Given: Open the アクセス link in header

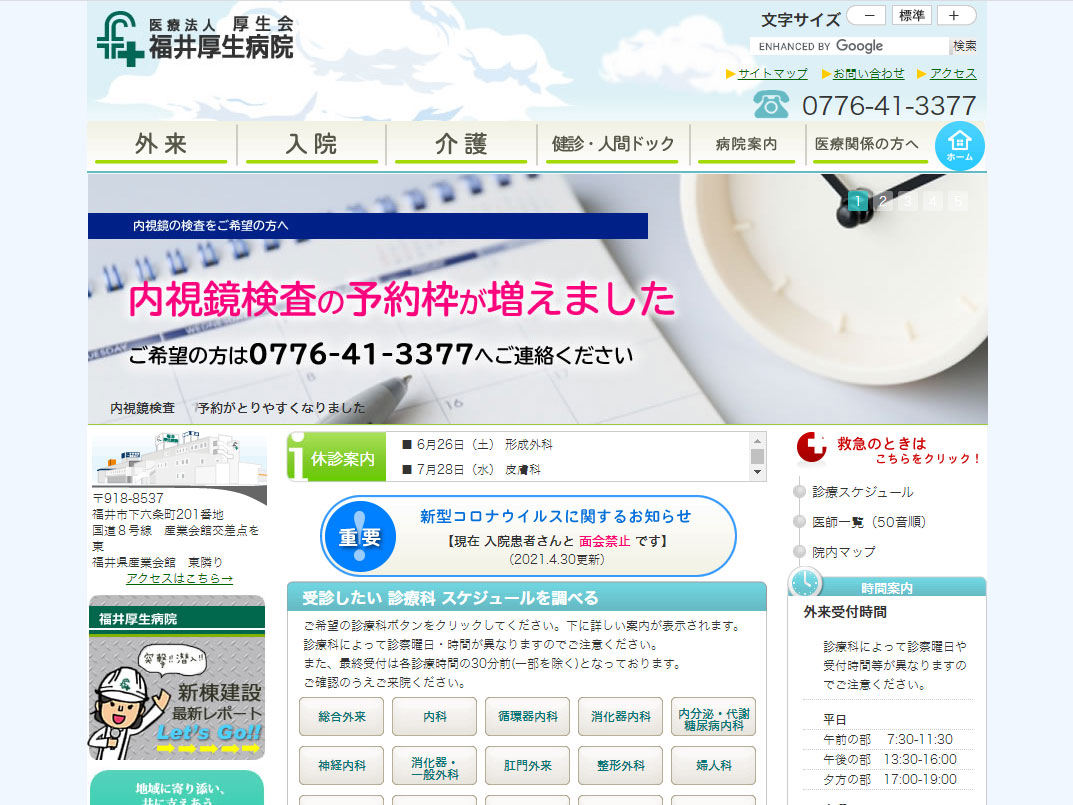Looking at the screenshot, I should [953, 73].
